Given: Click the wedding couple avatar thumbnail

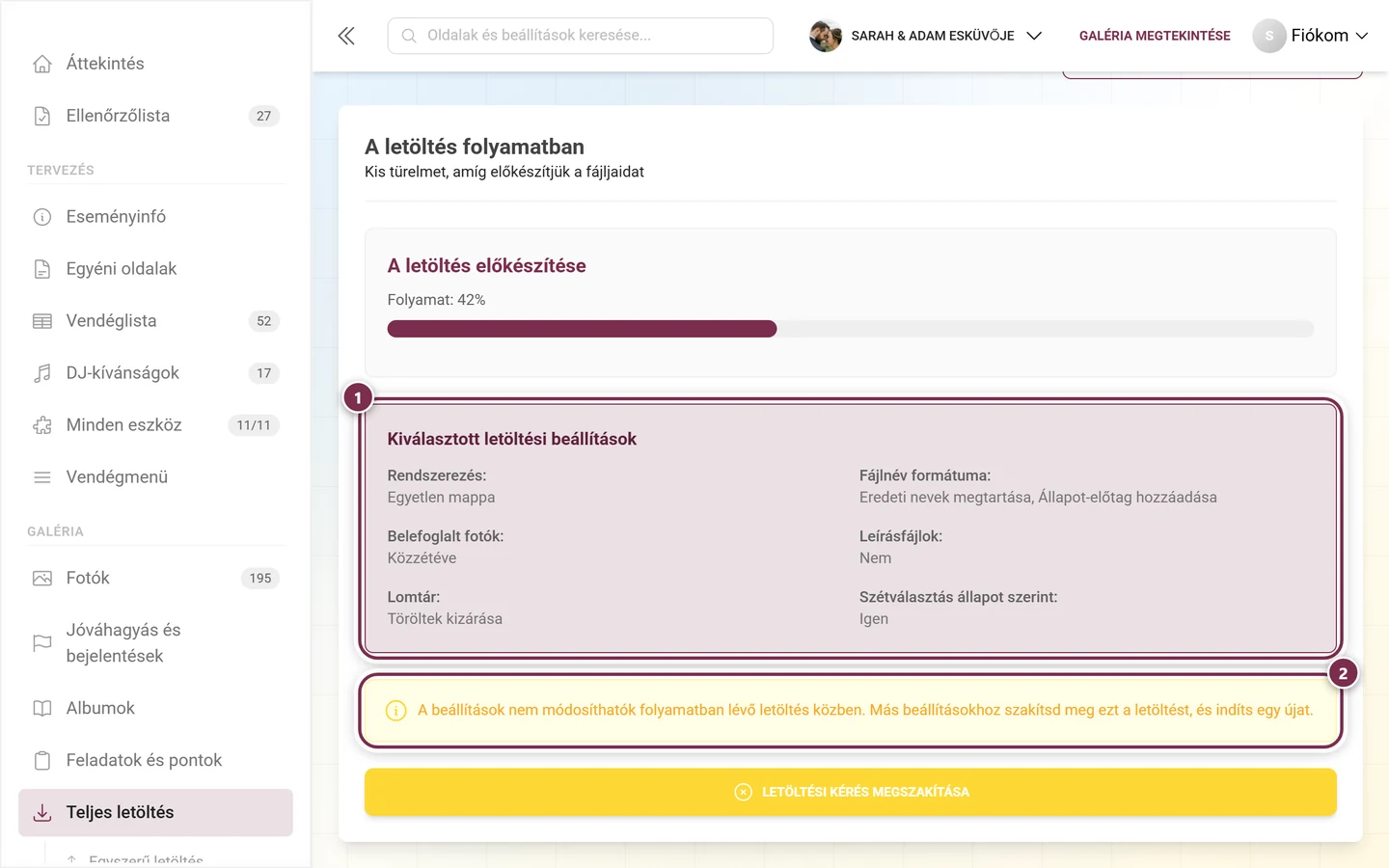Looking at the screenshot, I should 826,36.
